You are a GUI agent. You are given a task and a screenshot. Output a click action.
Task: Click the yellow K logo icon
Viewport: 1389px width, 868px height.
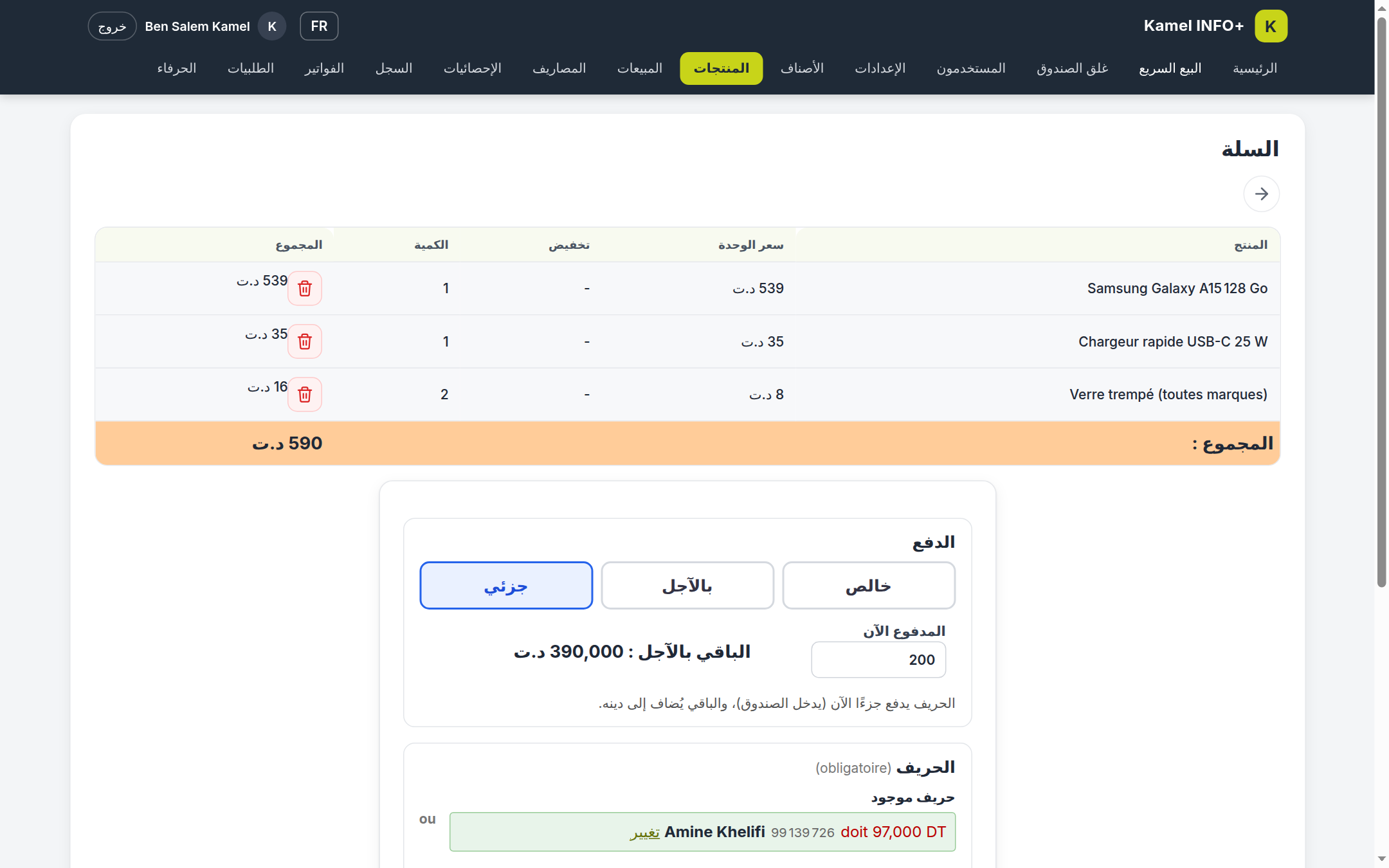coord(1271,26)
